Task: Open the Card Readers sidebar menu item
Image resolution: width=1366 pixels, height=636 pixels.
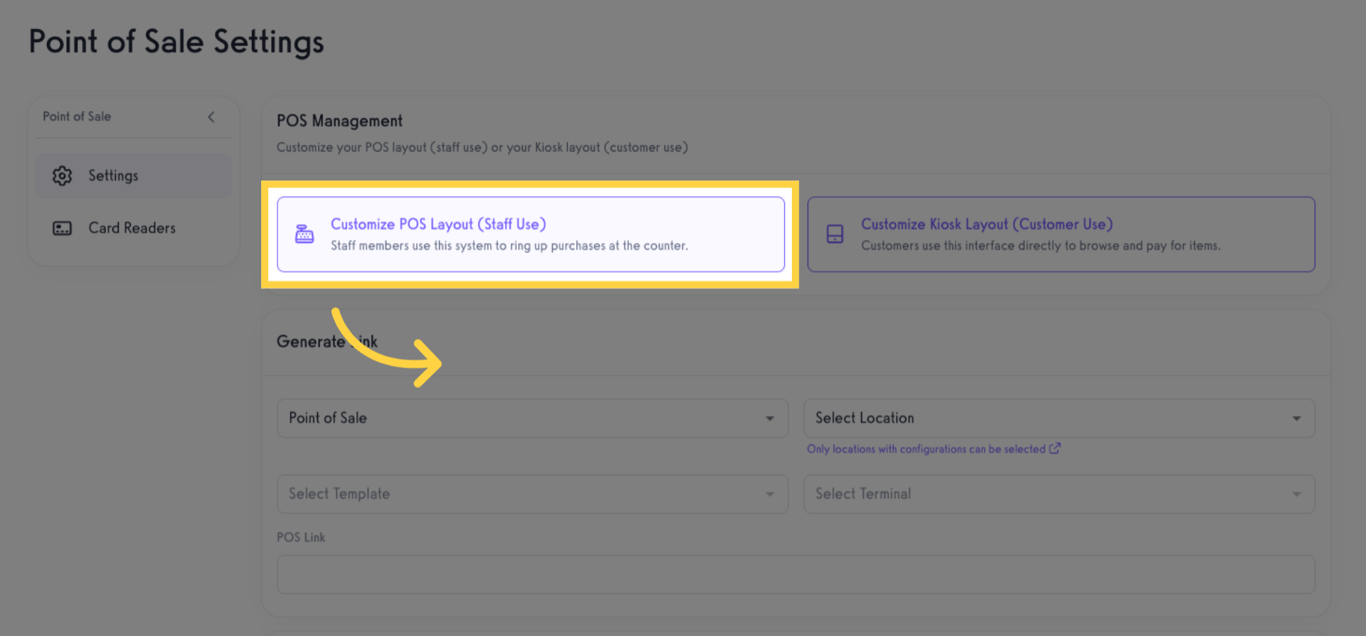Action: 132,228
